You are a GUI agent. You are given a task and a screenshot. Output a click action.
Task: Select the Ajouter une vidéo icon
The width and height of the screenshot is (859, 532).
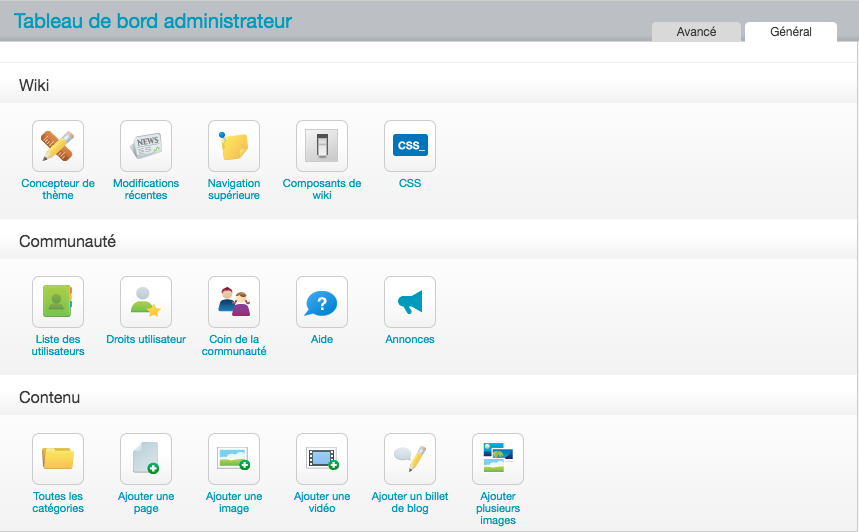322,459
